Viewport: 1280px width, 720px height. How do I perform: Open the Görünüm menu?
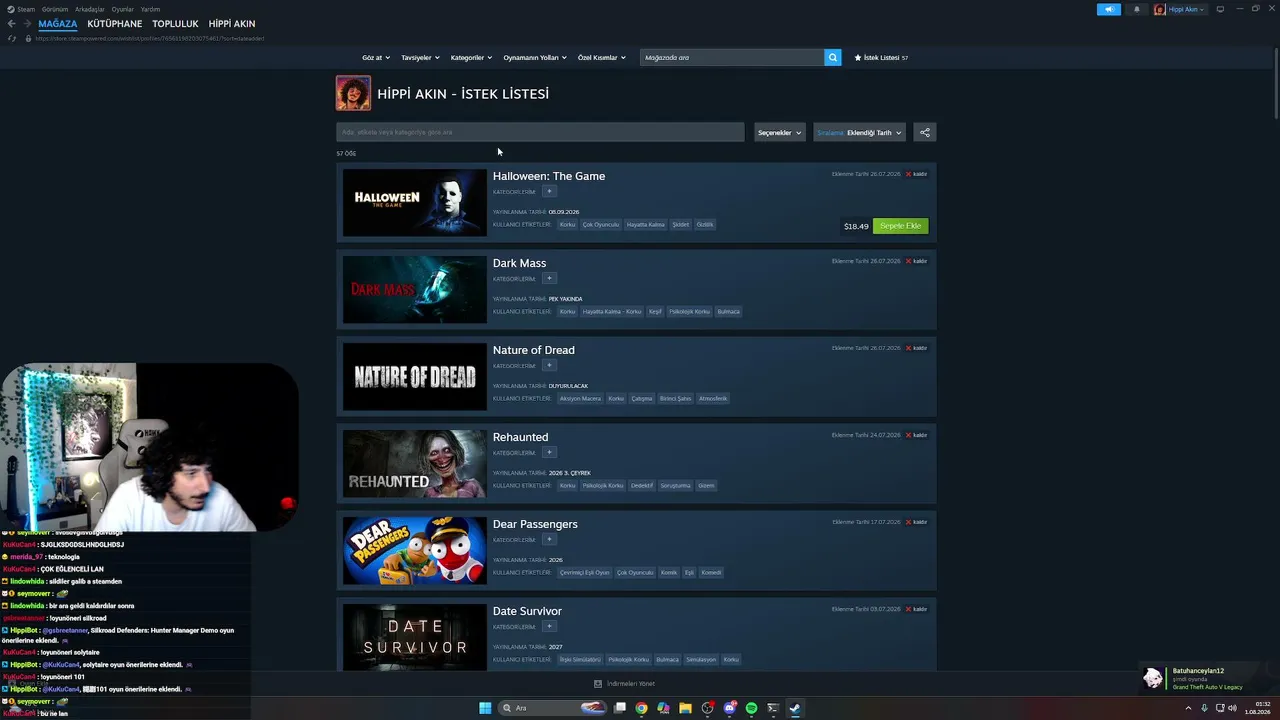[x=55, y=9]
